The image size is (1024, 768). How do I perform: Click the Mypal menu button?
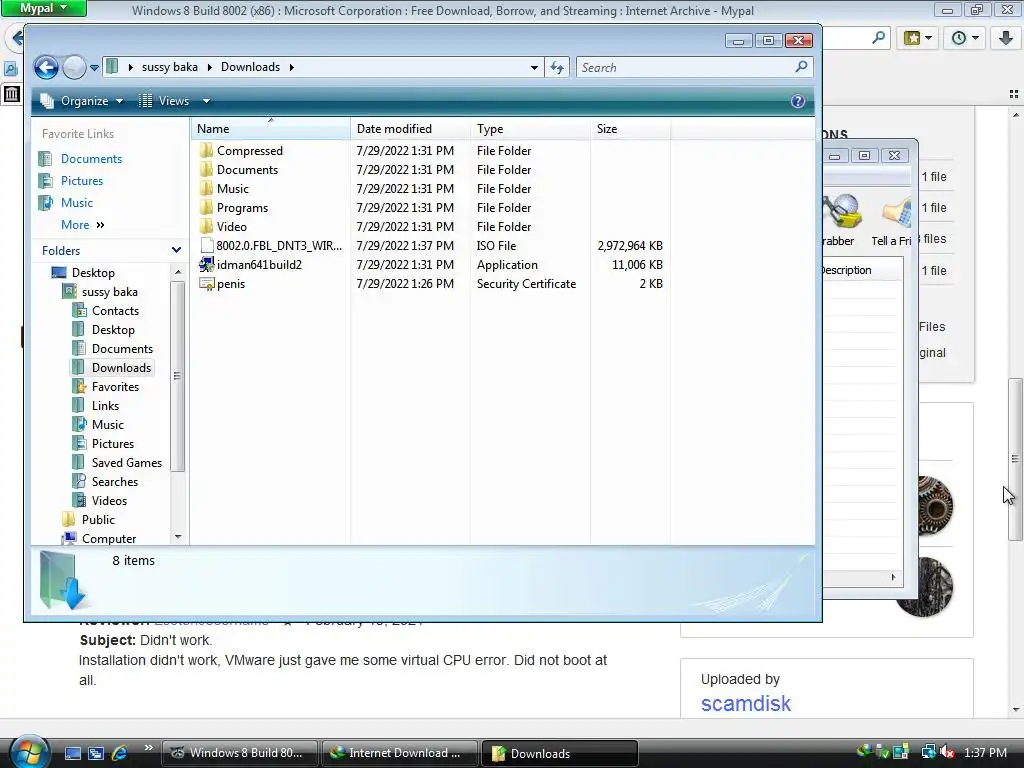pos(43,8)
